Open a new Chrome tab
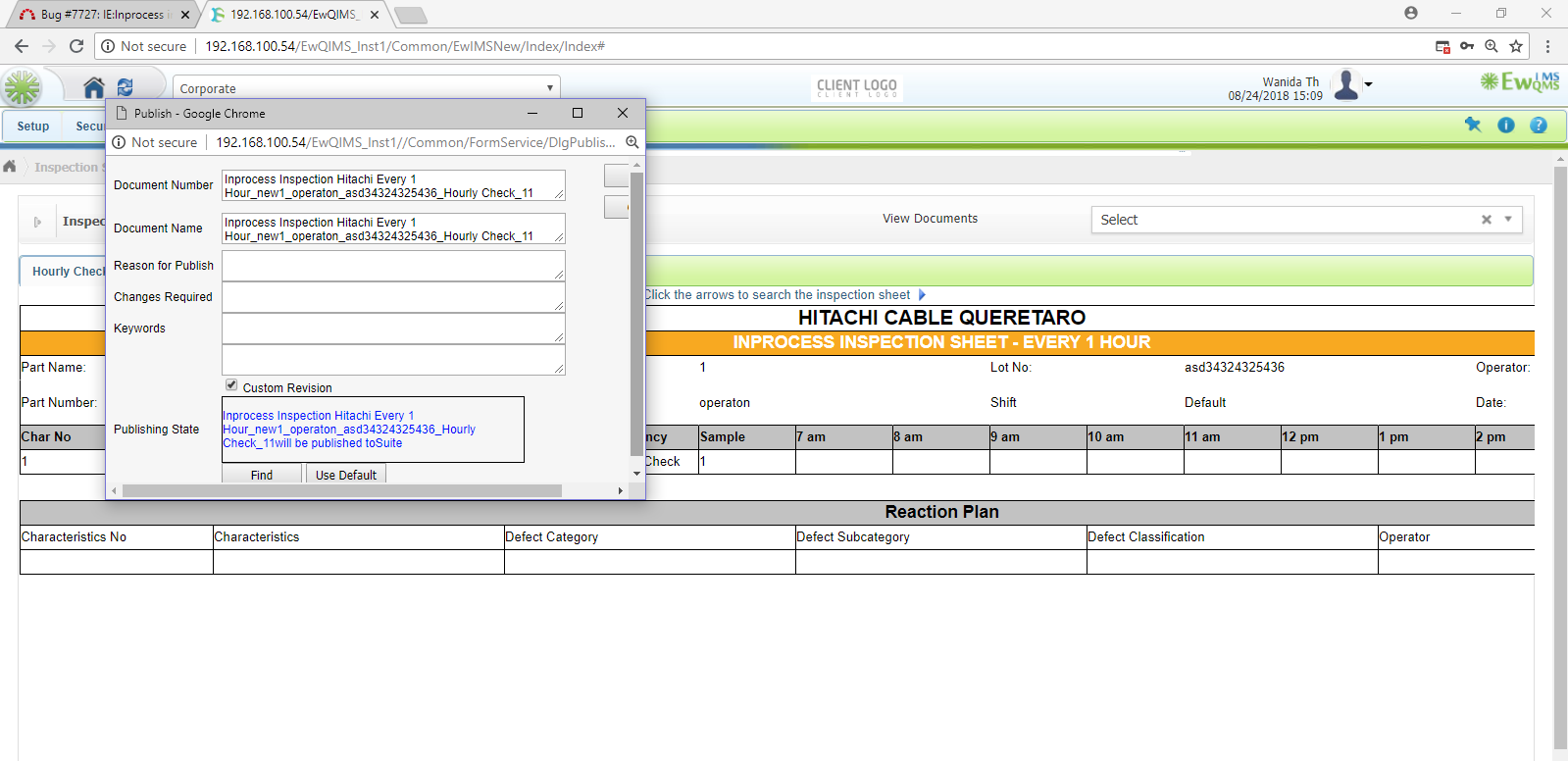The height and width of the screenshot is (761, 1568). (410, 15)
